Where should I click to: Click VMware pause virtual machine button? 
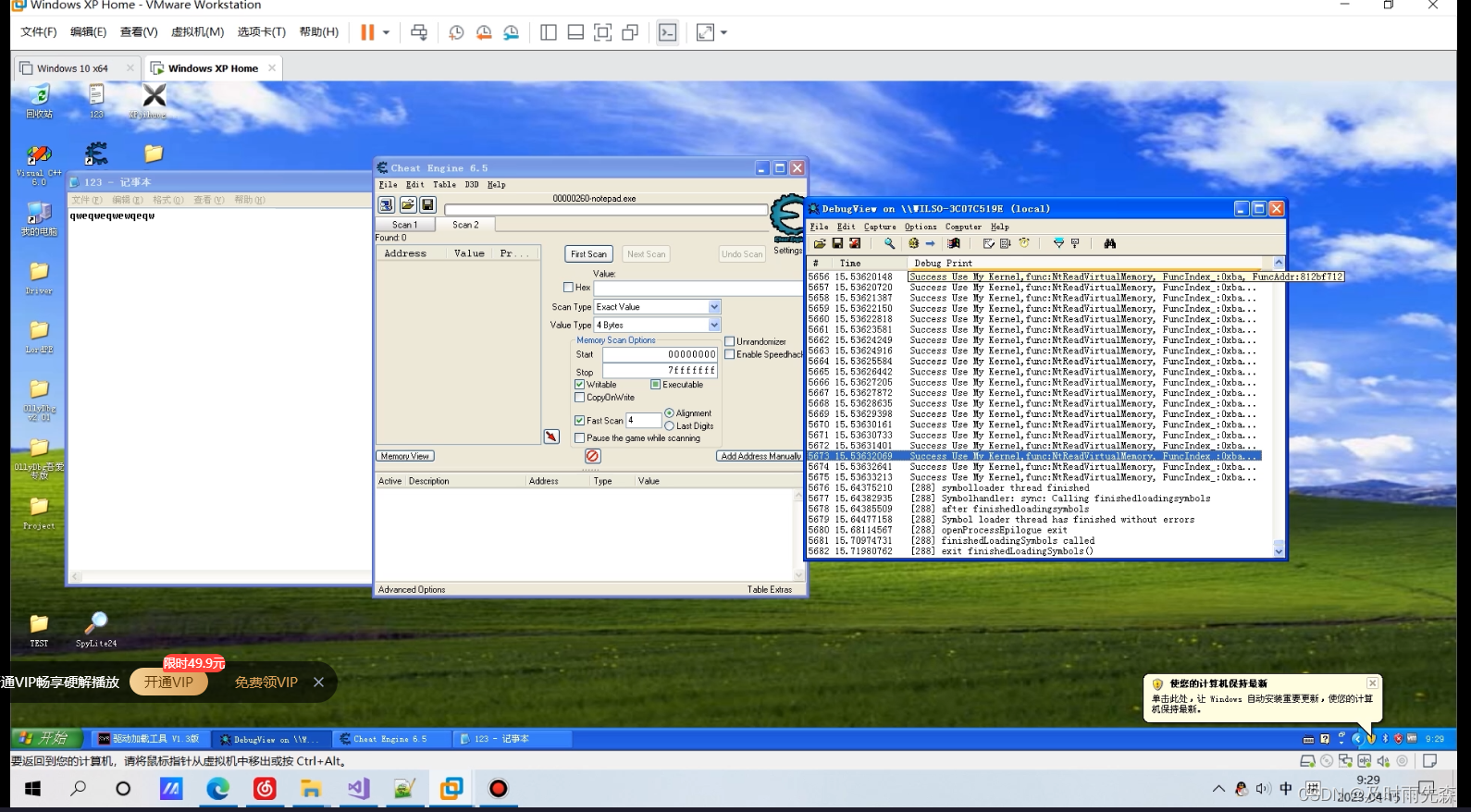click(x=367, y=32)
